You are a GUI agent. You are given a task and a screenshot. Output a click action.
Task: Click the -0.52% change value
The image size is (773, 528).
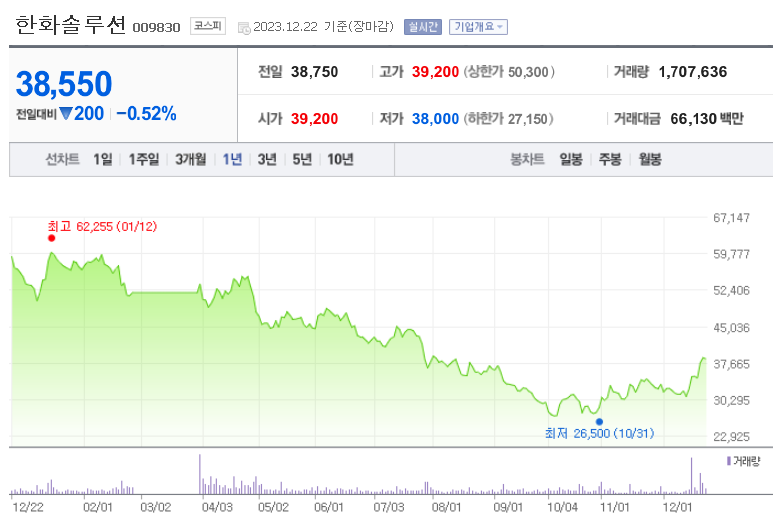click(x=146, y=113)
